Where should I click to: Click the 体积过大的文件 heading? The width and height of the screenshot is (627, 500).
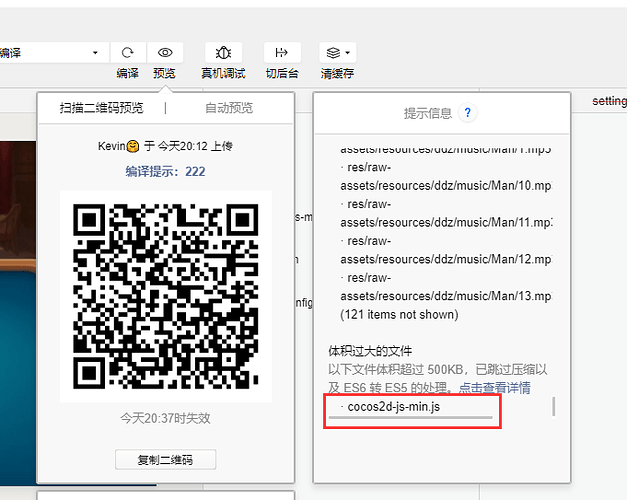(x=370, y=351)
